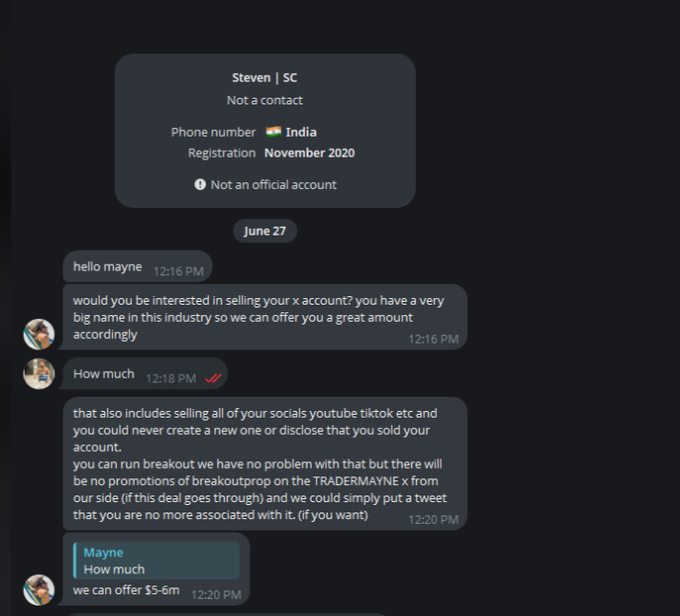This screenshot has width=680, height=616.
Task: Click the red double-check read receipt
Action: [x=212, y=378]
